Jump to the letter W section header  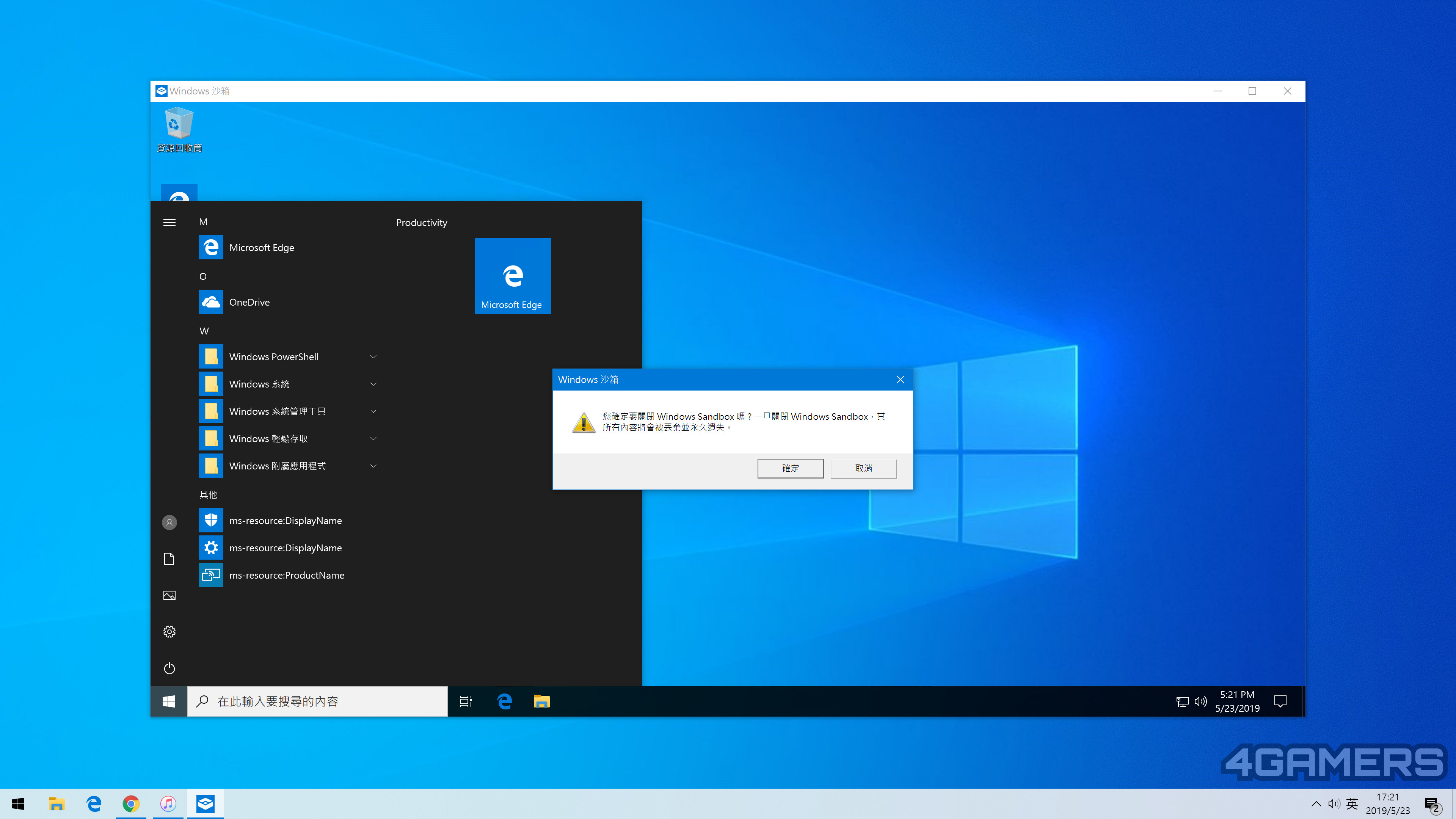[x=204, y=331]
